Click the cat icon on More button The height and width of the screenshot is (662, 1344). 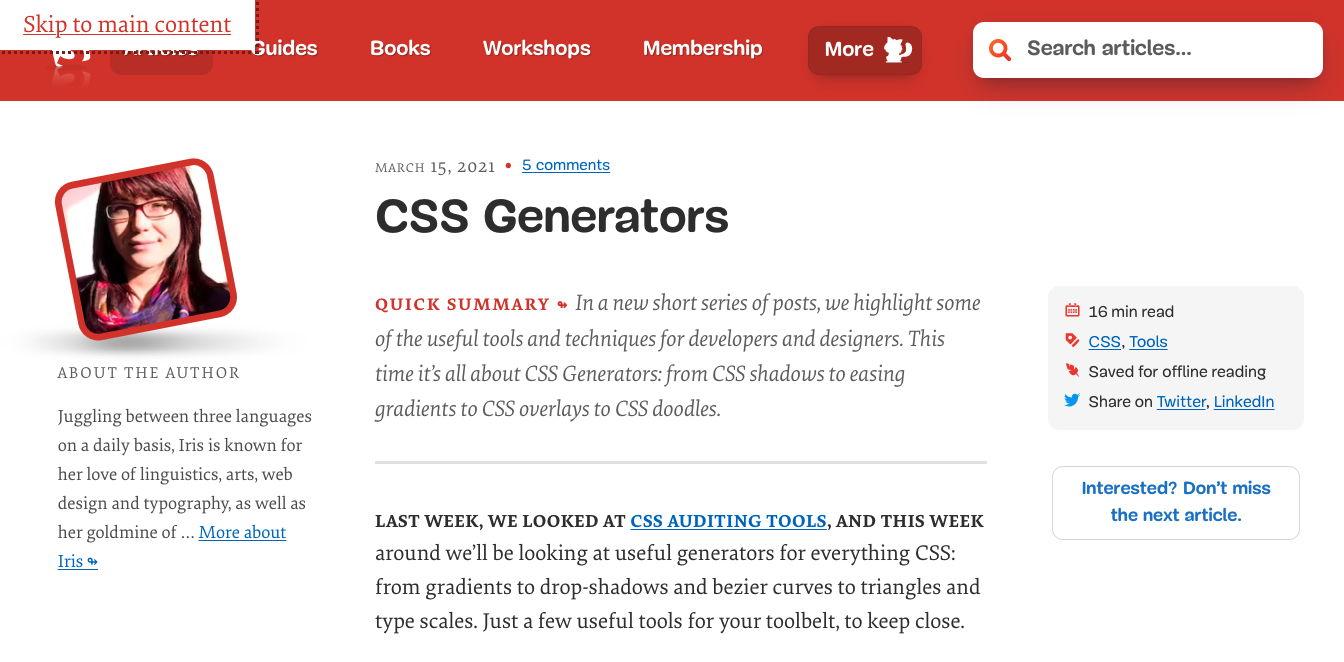(x=898, y=49)
